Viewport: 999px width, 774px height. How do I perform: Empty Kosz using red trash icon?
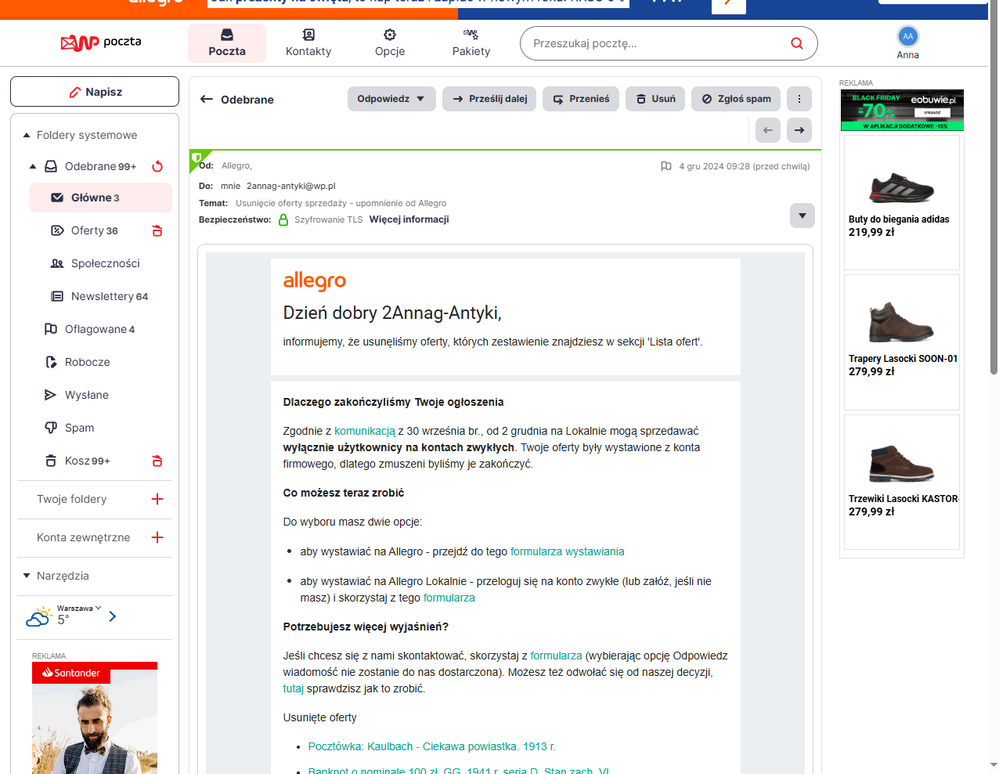(157, 461)
